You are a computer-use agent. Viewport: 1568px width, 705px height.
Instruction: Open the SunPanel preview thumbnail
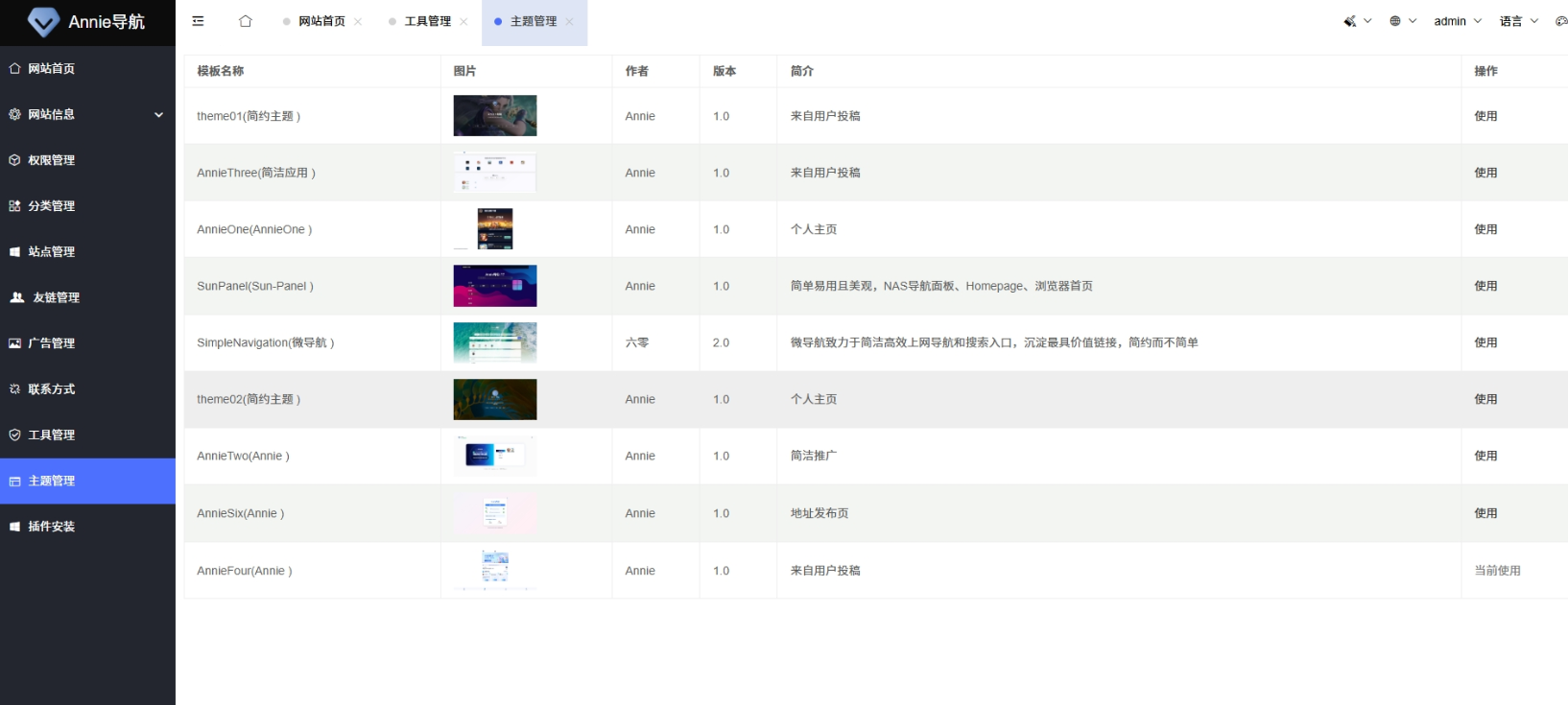[x=495, y=286]
